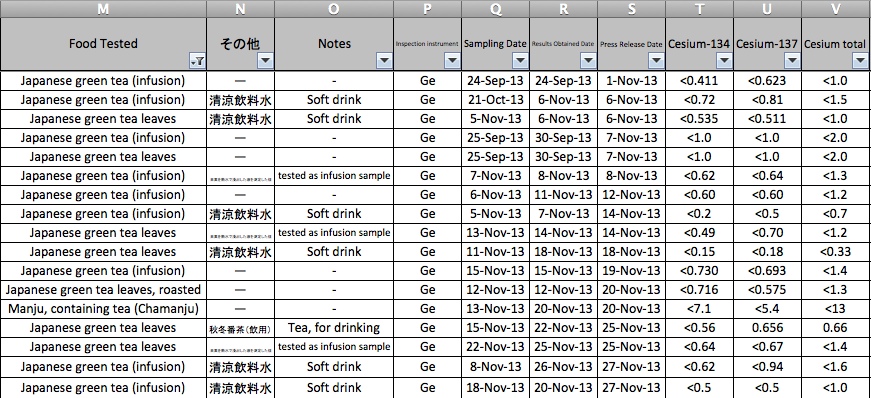Screen dimensions: 871x398
Task: Click the 'Cesium total' header cell
Action: 836,44
